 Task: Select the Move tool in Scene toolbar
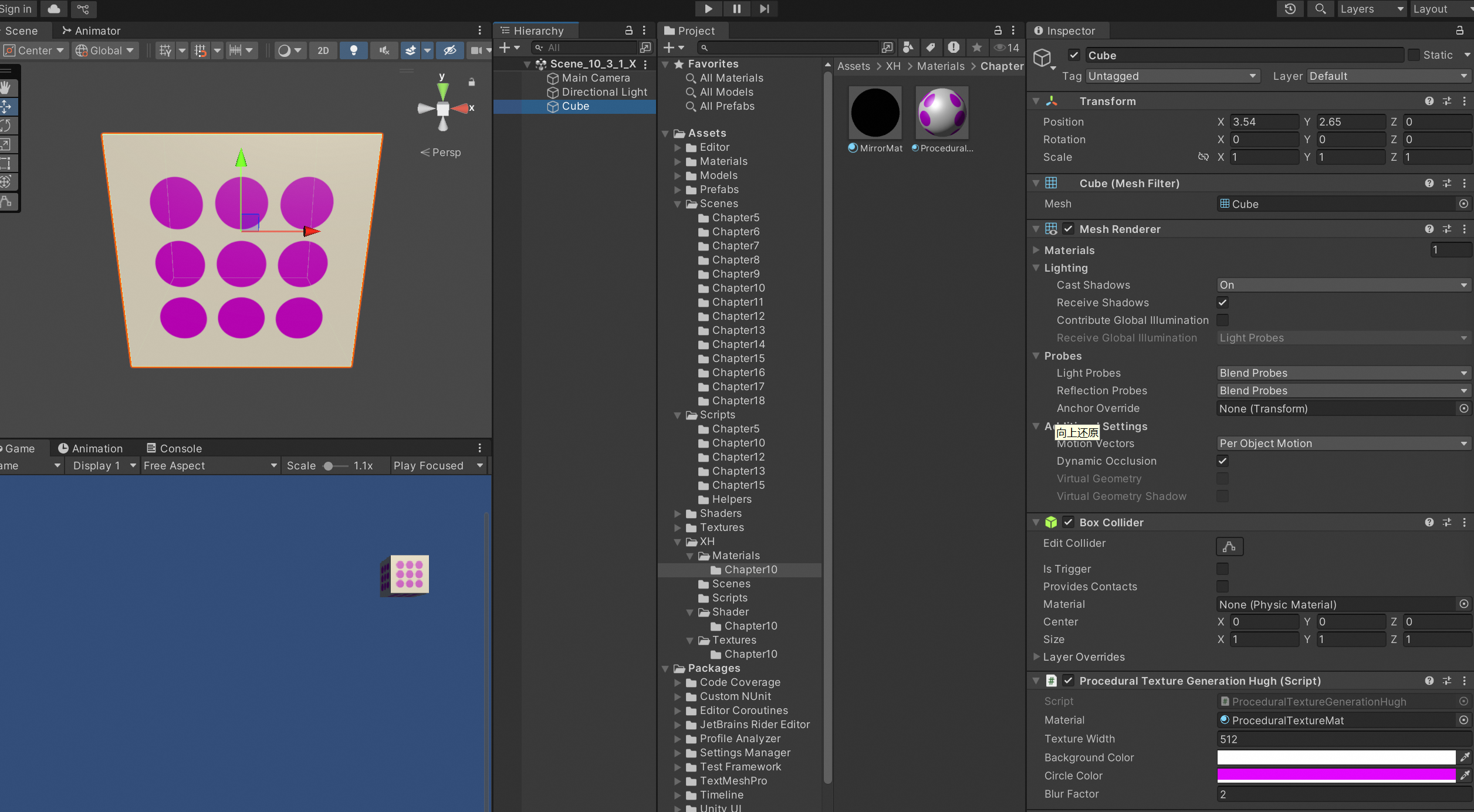(6, 107)
